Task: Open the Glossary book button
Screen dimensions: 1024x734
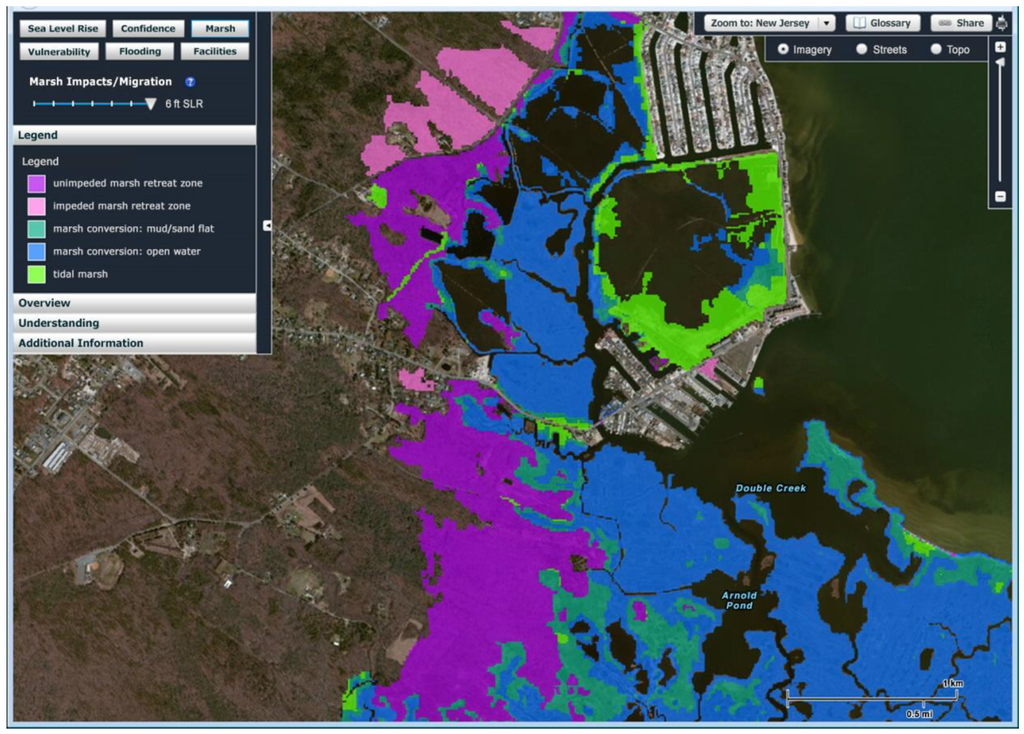Action: (883, 23)
